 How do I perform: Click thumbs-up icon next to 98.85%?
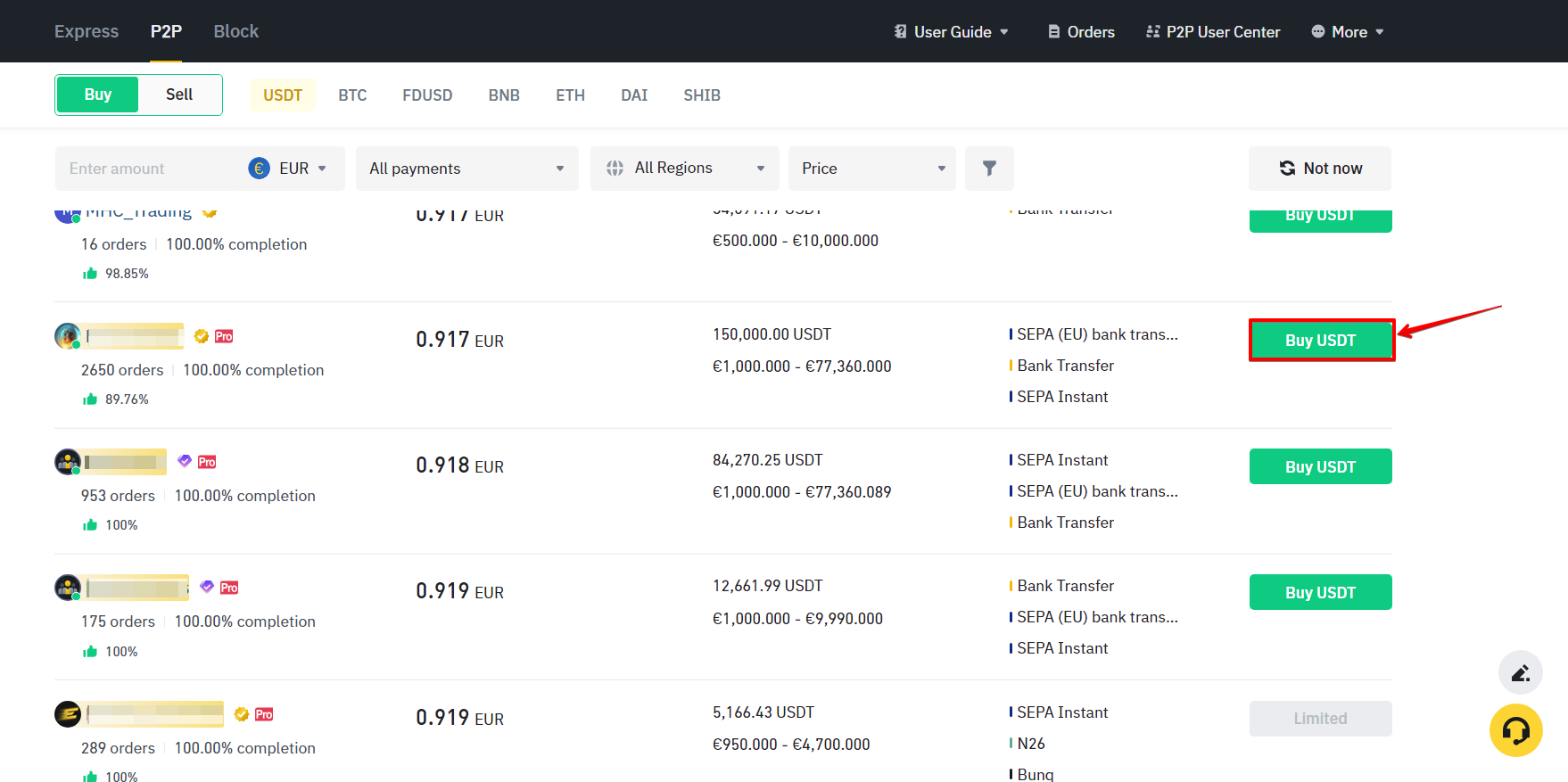click(x=90, y=273)
